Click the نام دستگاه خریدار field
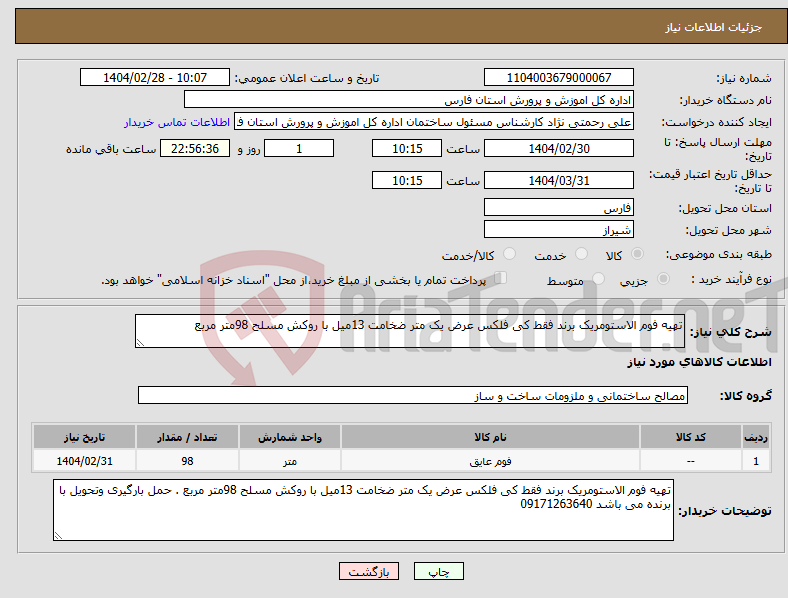This screenshot has height=598, width=788. (x=409, y=100)
